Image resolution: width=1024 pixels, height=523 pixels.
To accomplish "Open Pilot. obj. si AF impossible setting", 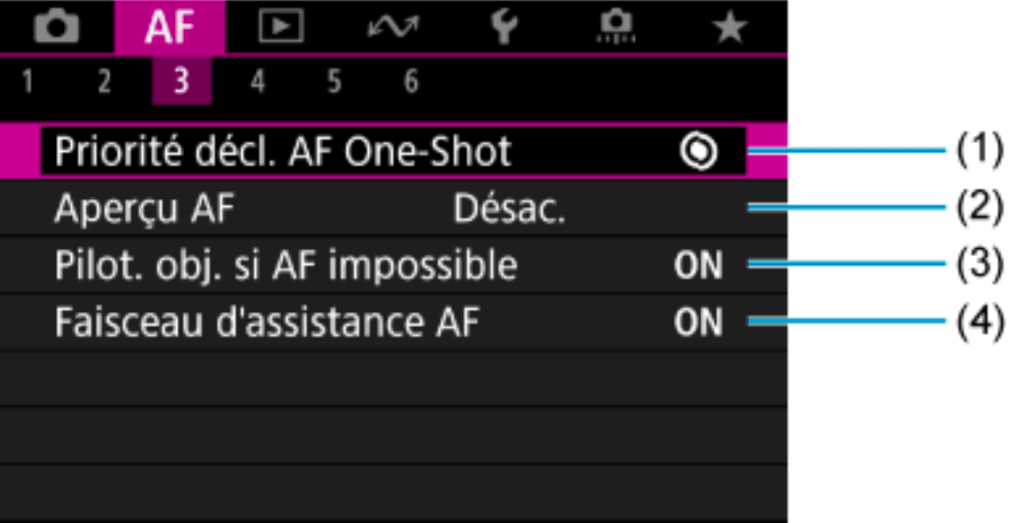I will tap(286, 266).
